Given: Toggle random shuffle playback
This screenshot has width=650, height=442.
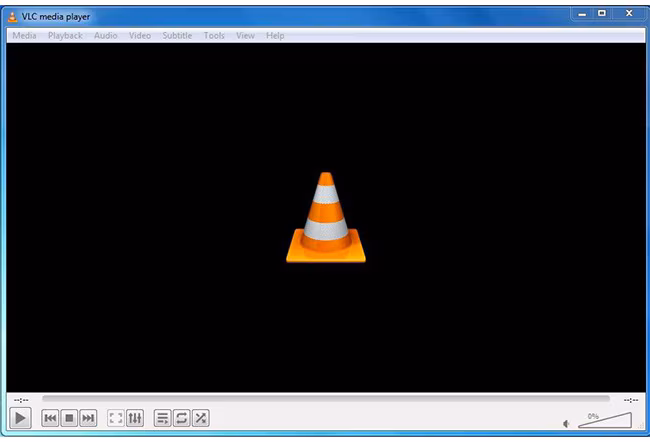Looking at the screenshot, I should [201, 418].
